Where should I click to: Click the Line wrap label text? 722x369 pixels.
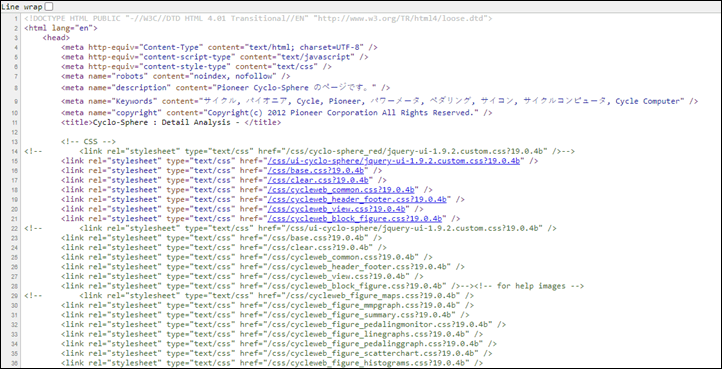click(22, 6)
